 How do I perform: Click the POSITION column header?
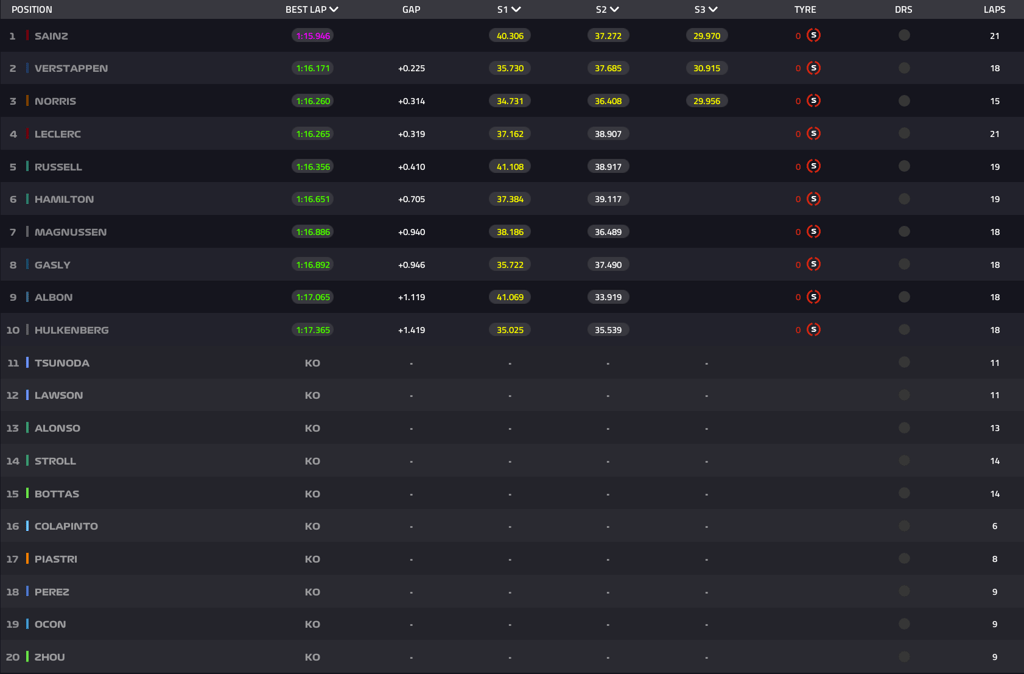point(32,10)
